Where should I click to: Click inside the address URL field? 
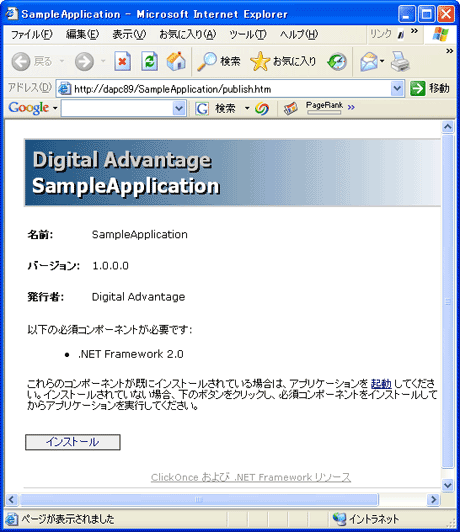[231, 89]
